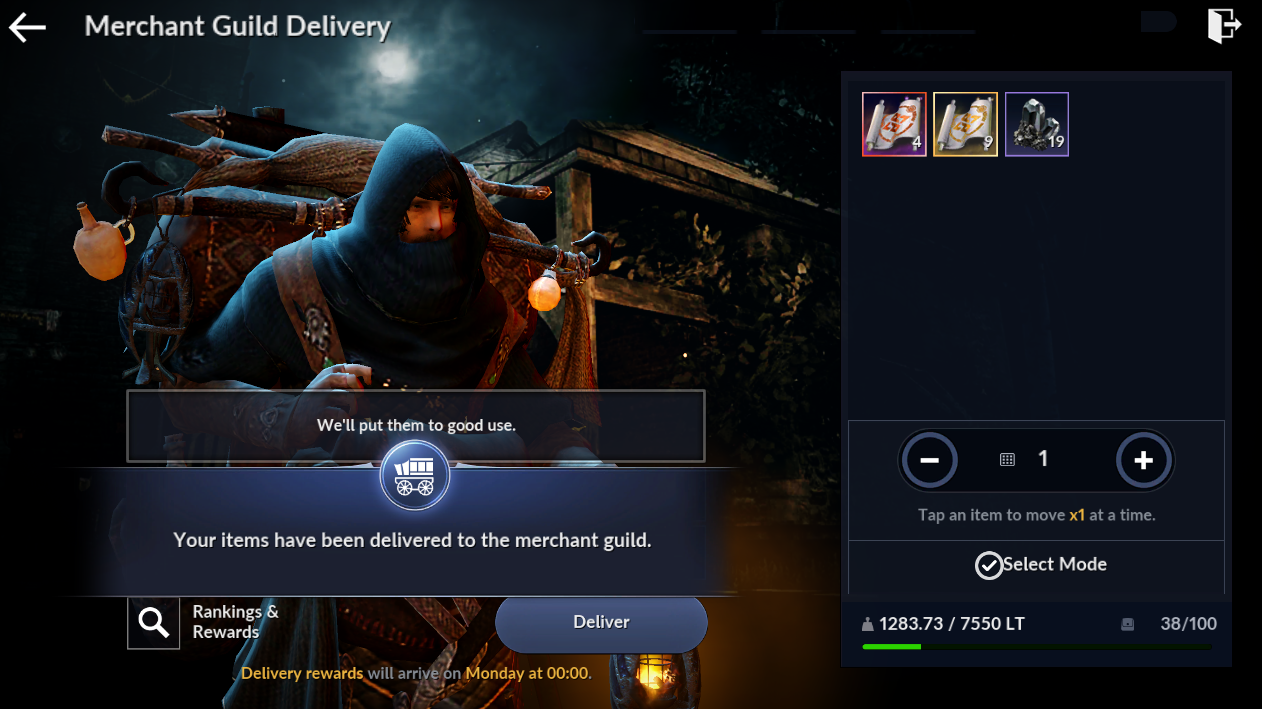This screenshot has height=709, width=1262.
Task: Go back using the white left arrow
Action: 27,27
